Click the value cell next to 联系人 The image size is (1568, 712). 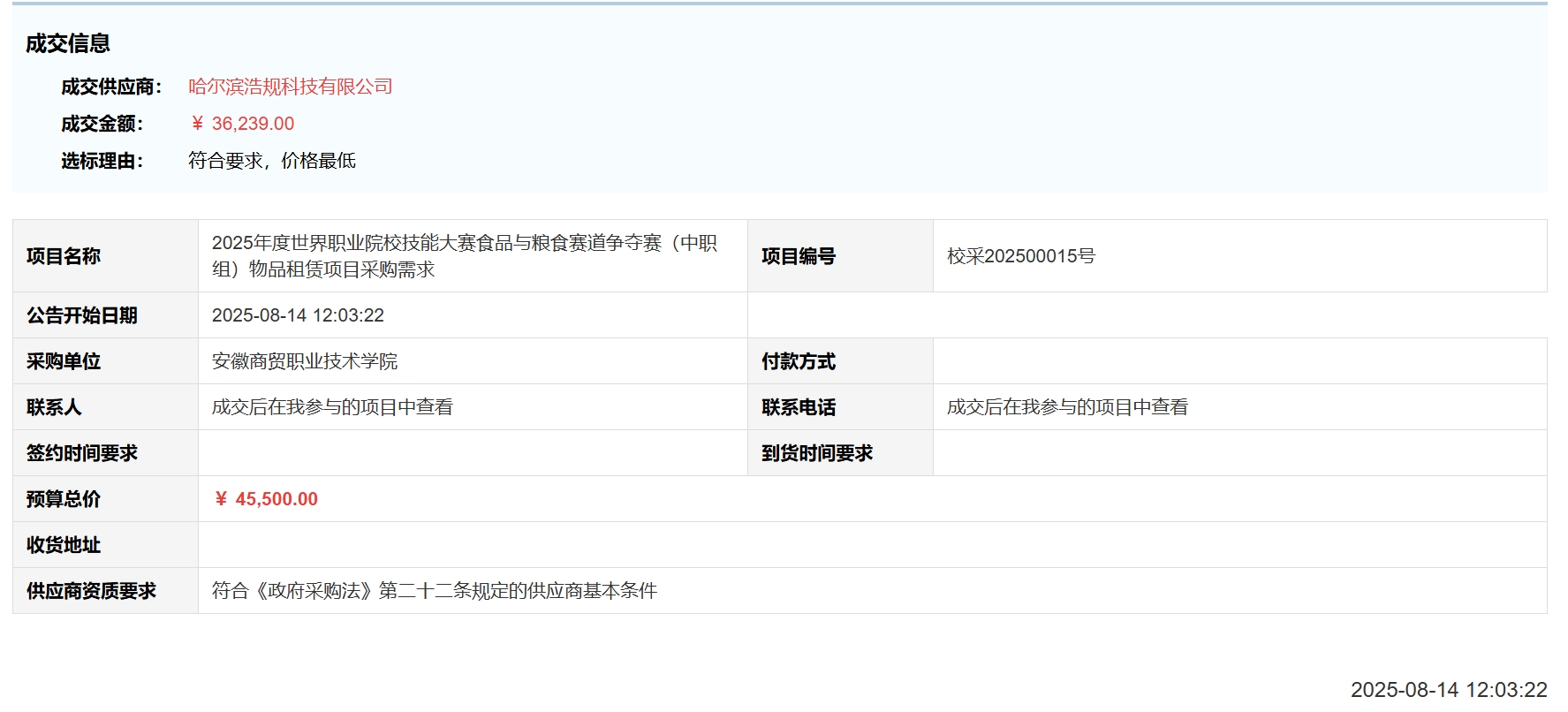(x=332, y=407)
